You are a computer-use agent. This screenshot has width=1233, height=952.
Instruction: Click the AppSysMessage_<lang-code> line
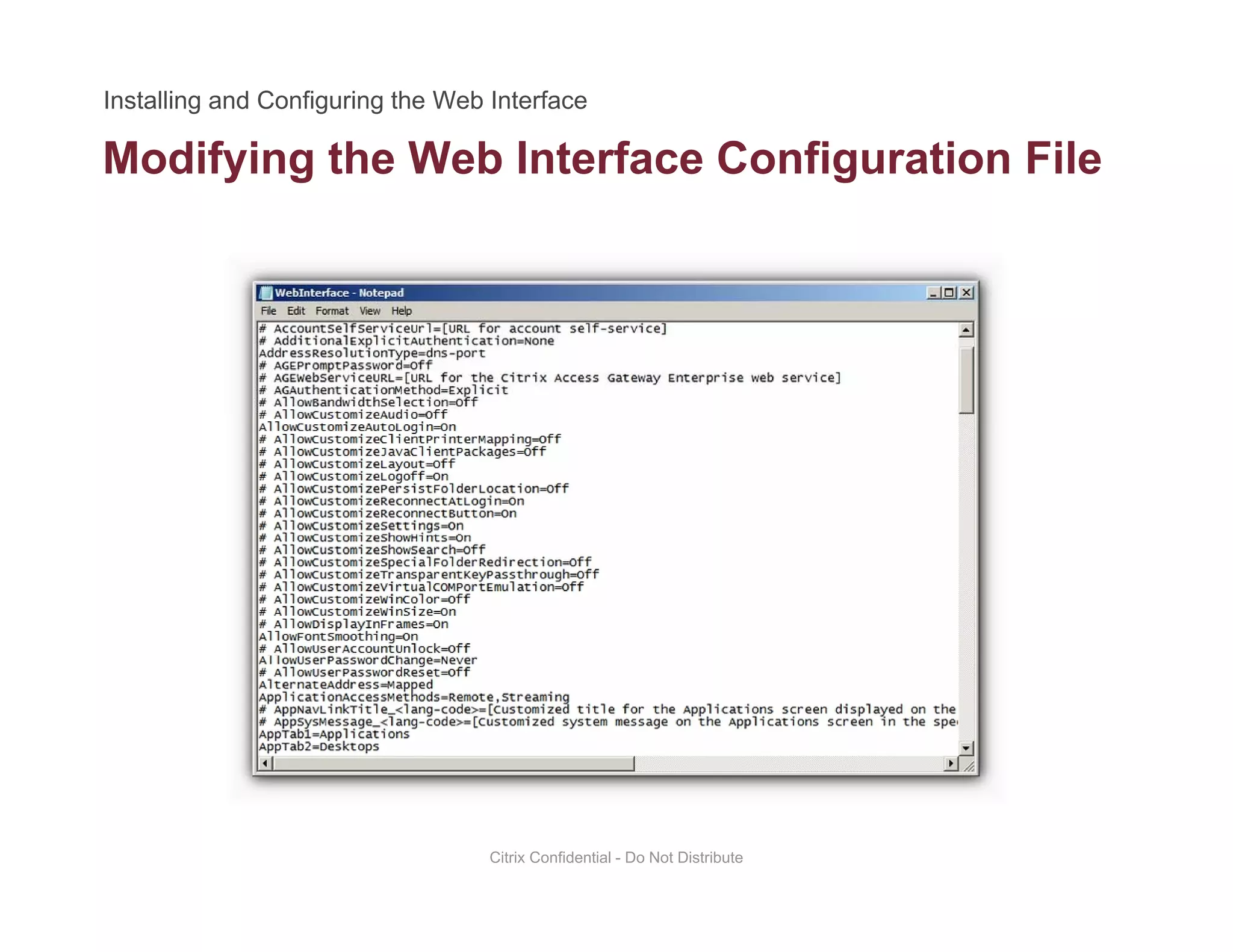click(x=607, y=722)
